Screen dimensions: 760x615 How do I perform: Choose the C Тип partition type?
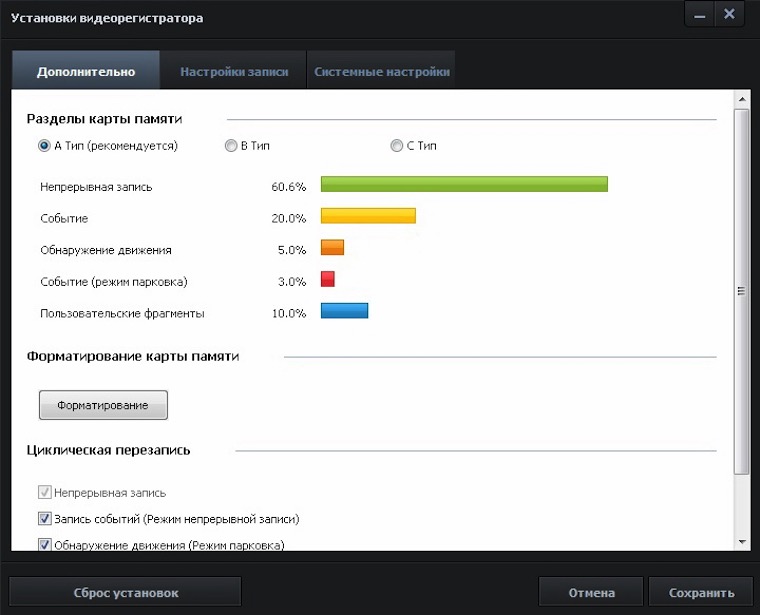point(397,146)
